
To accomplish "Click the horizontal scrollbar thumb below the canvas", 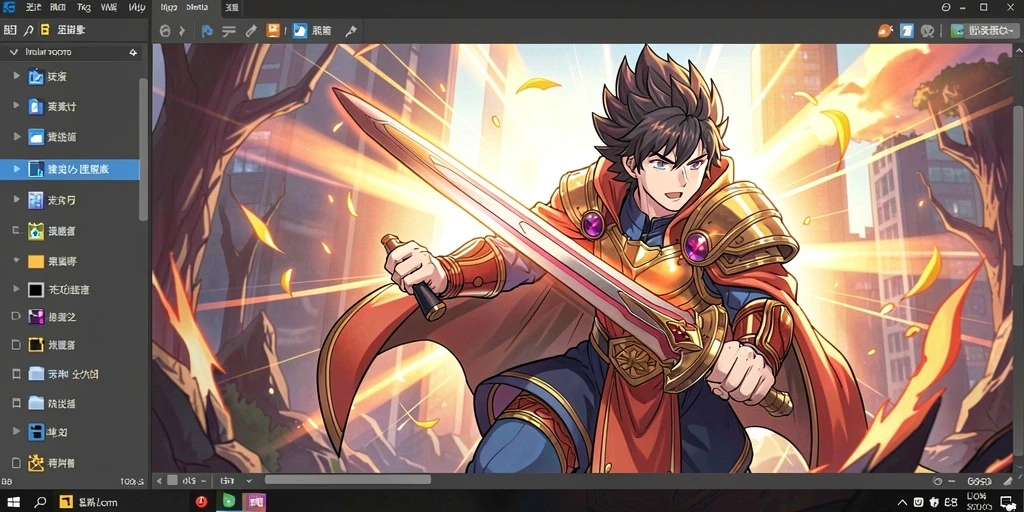I will [347, 480].
